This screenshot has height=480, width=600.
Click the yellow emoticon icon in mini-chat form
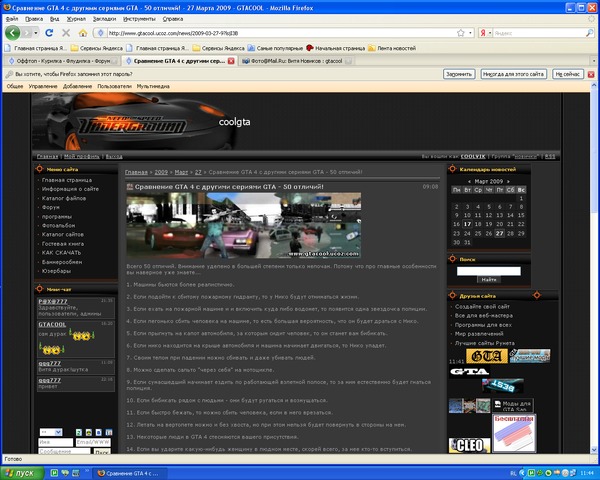click(x=89, y=432)
